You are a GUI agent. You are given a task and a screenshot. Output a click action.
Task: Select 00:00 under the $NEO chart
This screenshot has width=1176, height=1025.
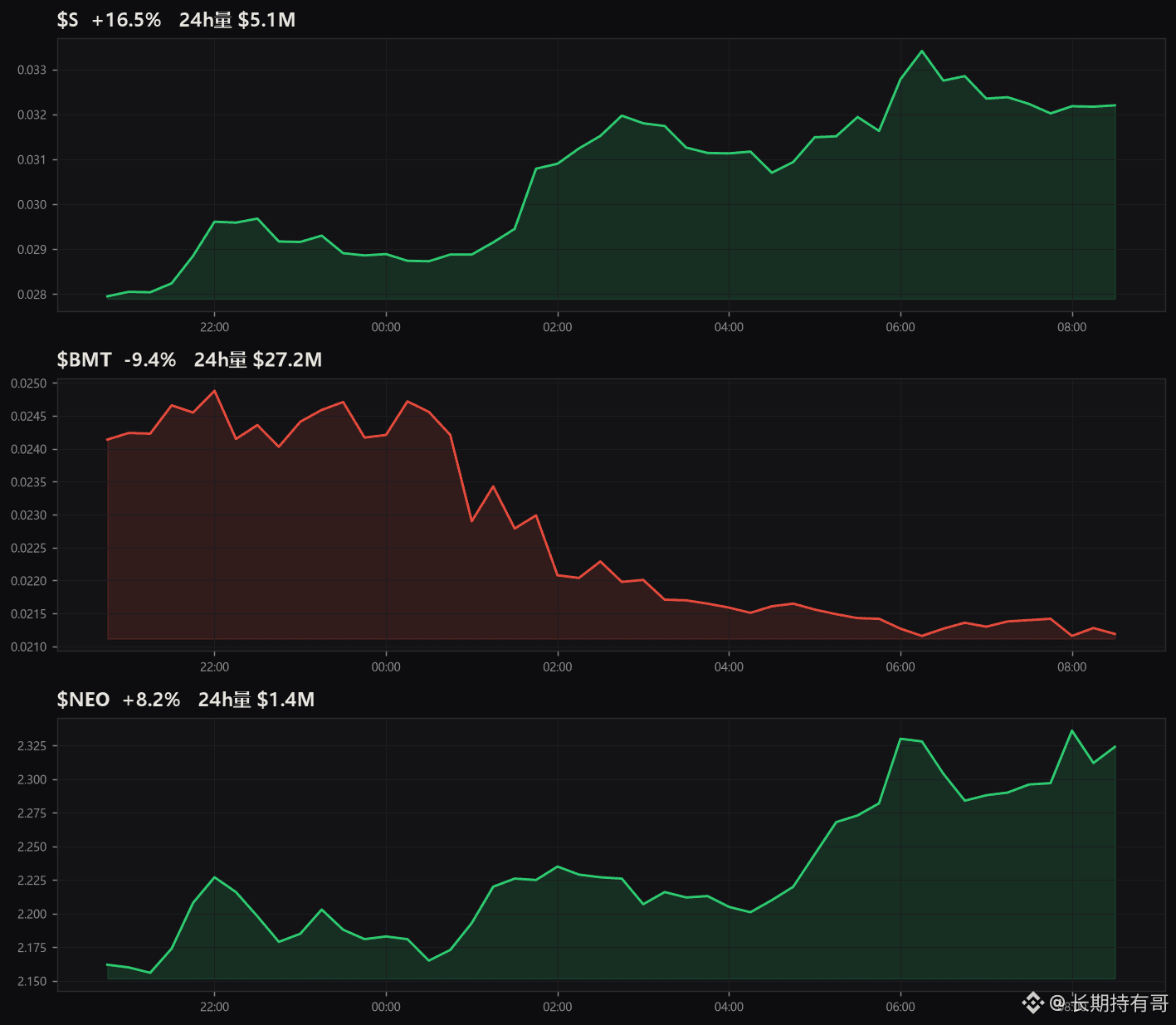coord(386,1007)
